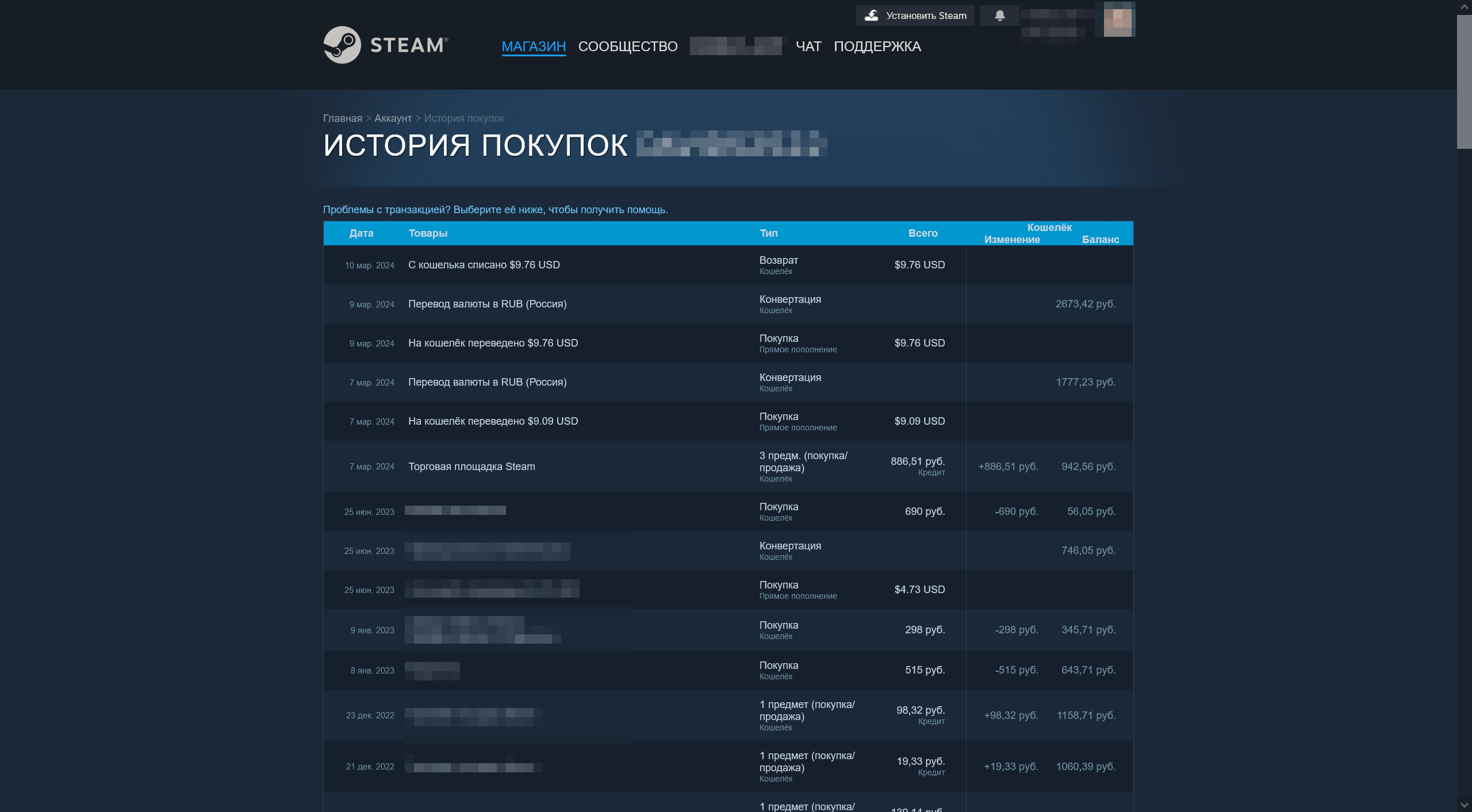
Task: Click the Возврат type cell
Action: pyautogui.click(x=779, y=265)
